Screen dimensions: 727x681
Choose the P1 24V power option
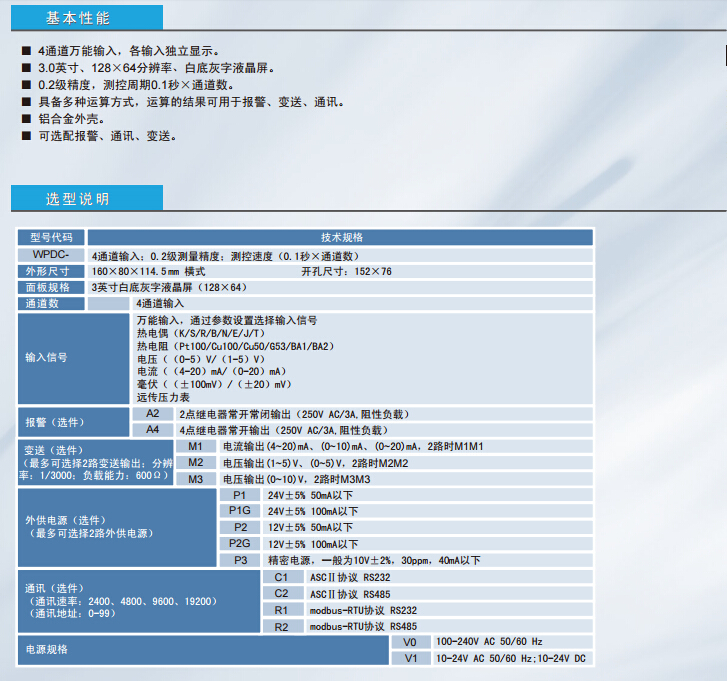(x=240, y=495)
